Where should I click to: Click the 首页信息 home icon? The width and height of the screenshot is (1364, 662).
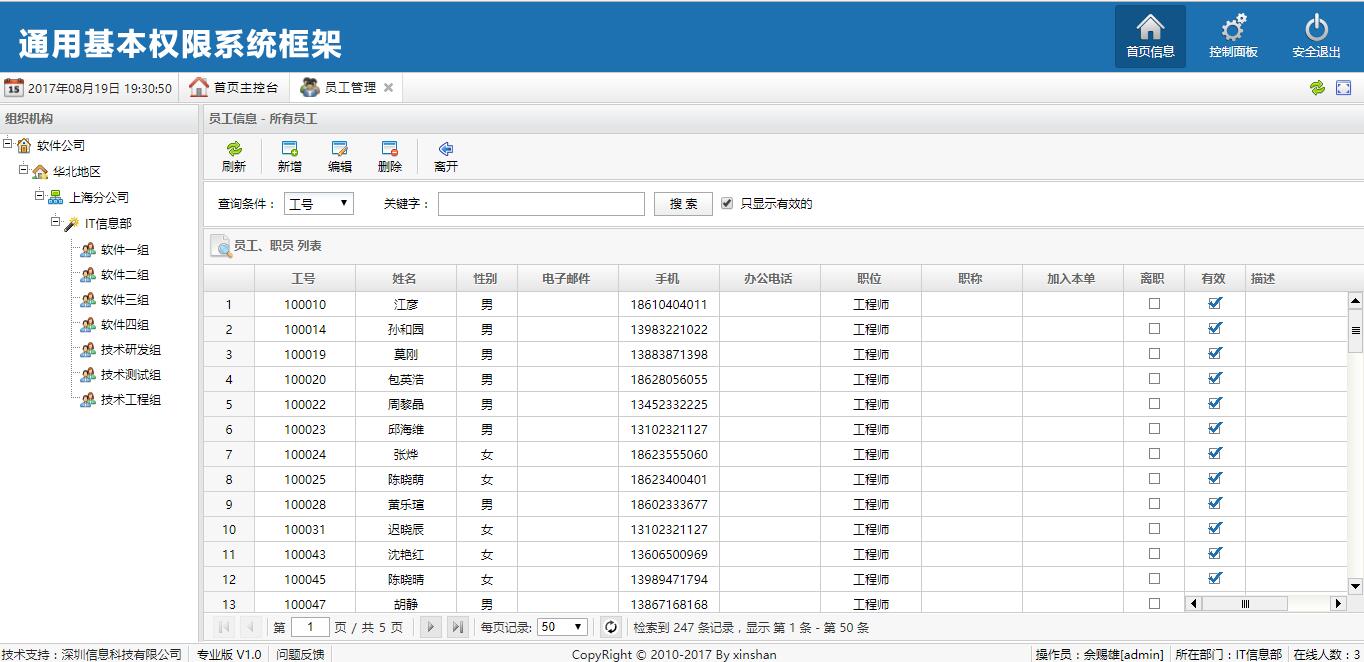point(1150,28)
